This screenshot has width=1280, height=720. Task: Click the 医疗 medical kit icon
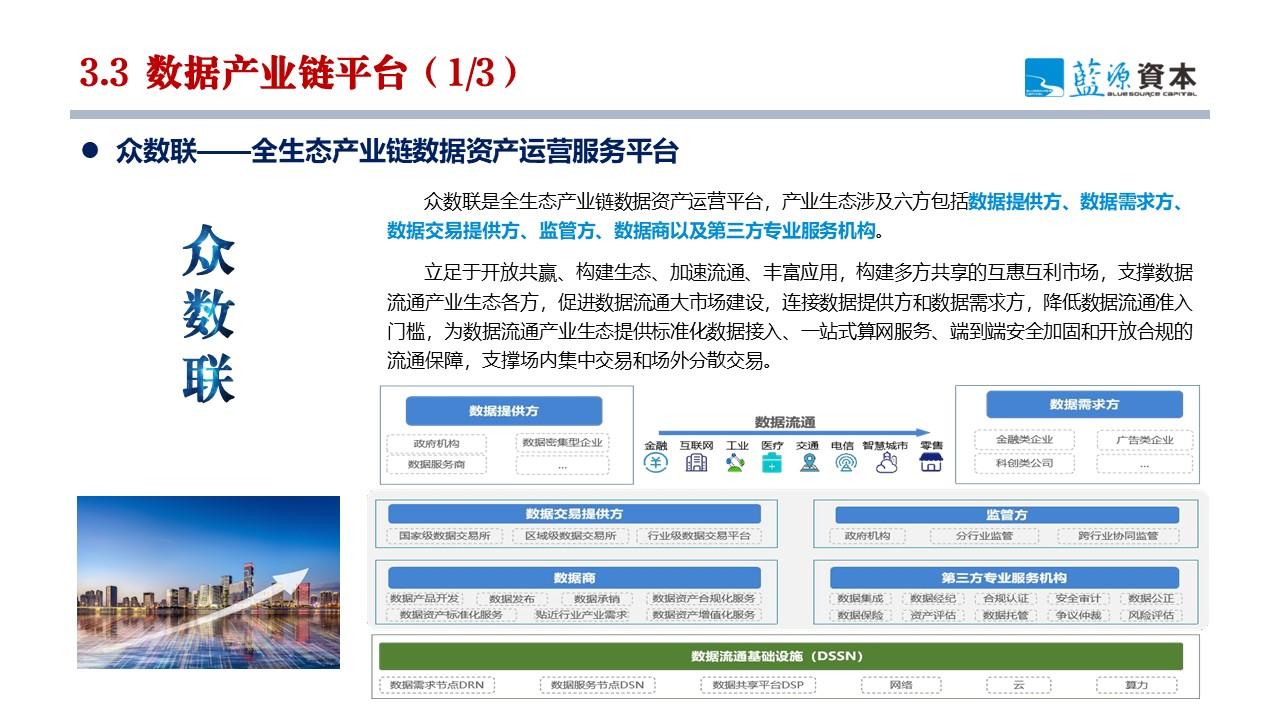[771, 462]
